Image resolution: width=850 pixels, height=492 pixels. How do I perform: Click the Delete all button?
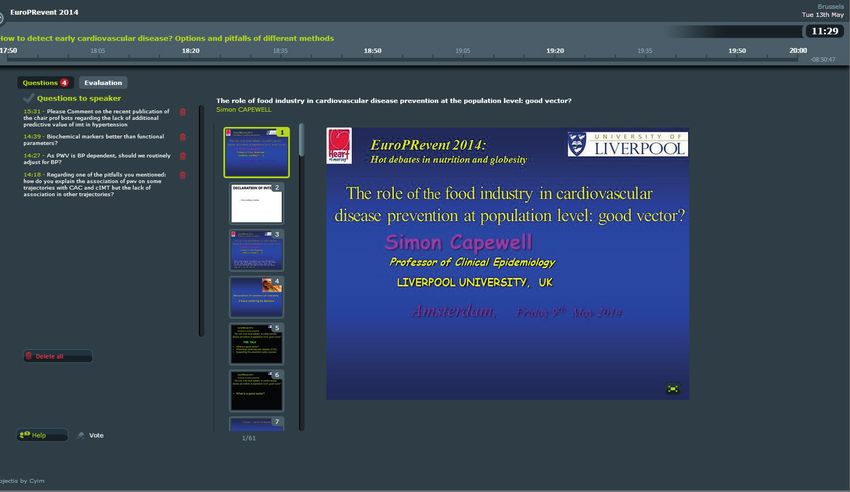(x=58, y=356)
